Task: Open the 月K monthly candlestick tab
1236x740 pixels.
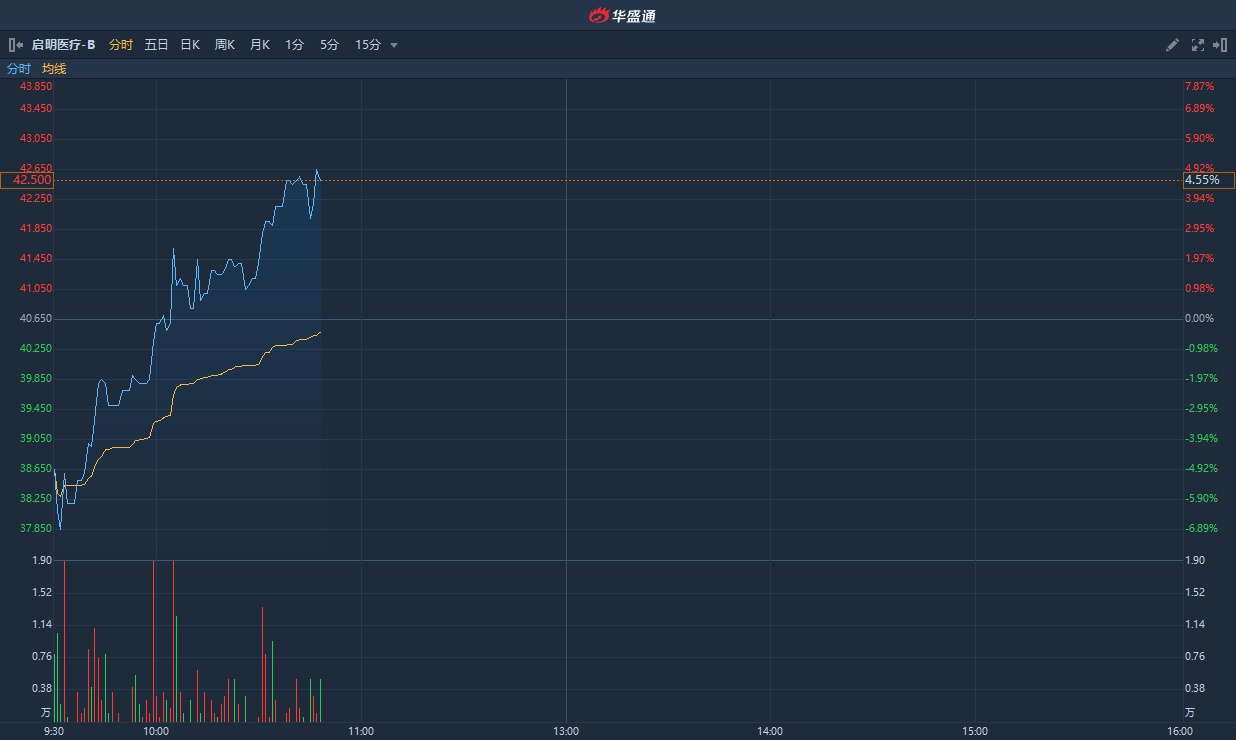Action: pyautogui.click(x=260, y=45)
